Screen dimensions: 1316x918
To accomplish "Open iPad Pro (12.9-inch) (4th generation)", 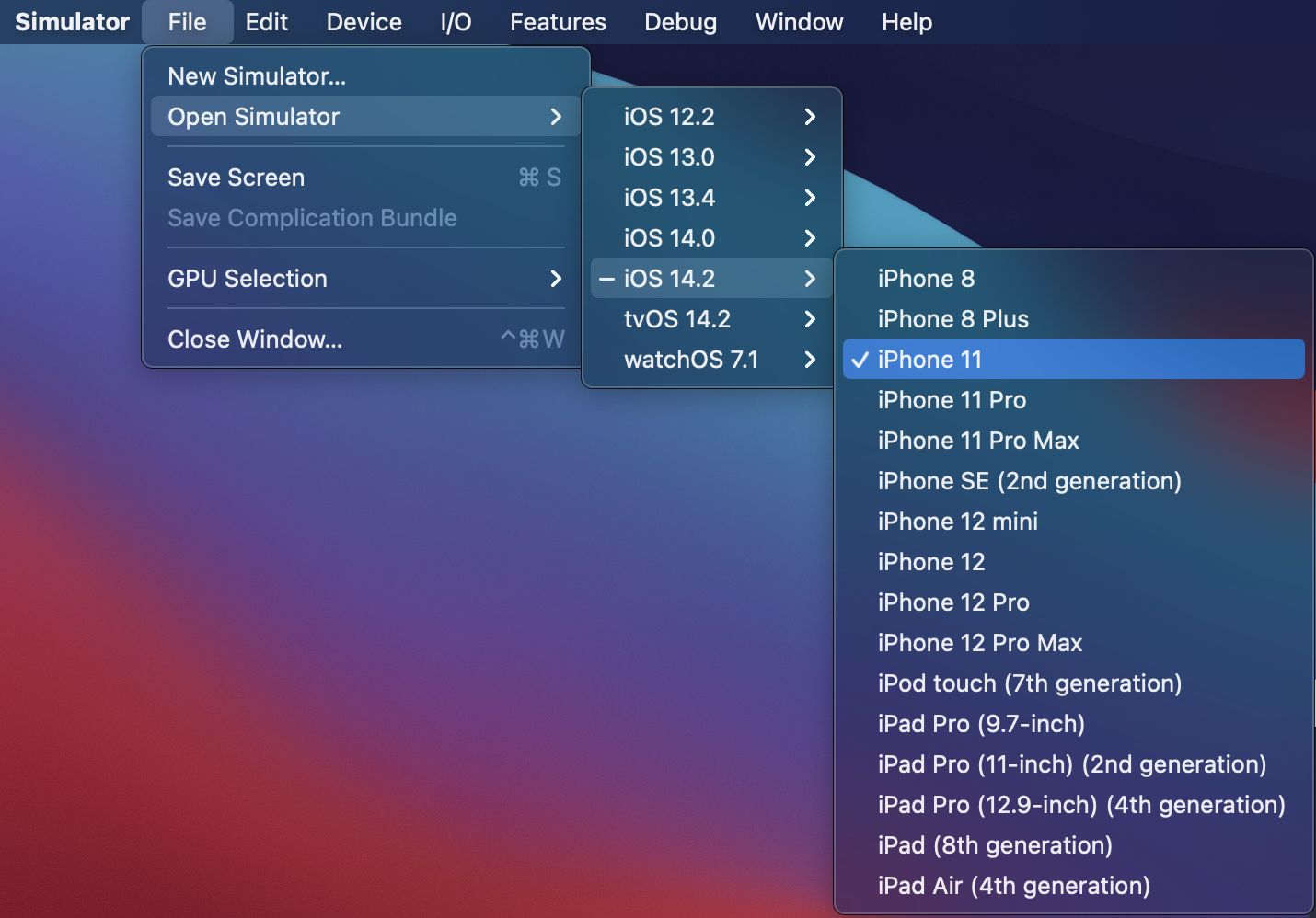I will tap(1074, 805).
